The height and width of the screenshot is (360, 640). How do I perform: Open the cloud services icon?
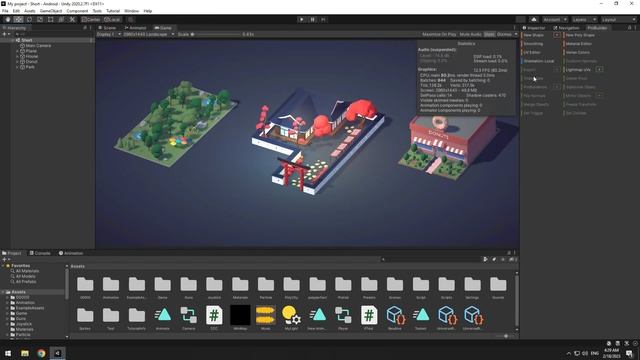534,20
